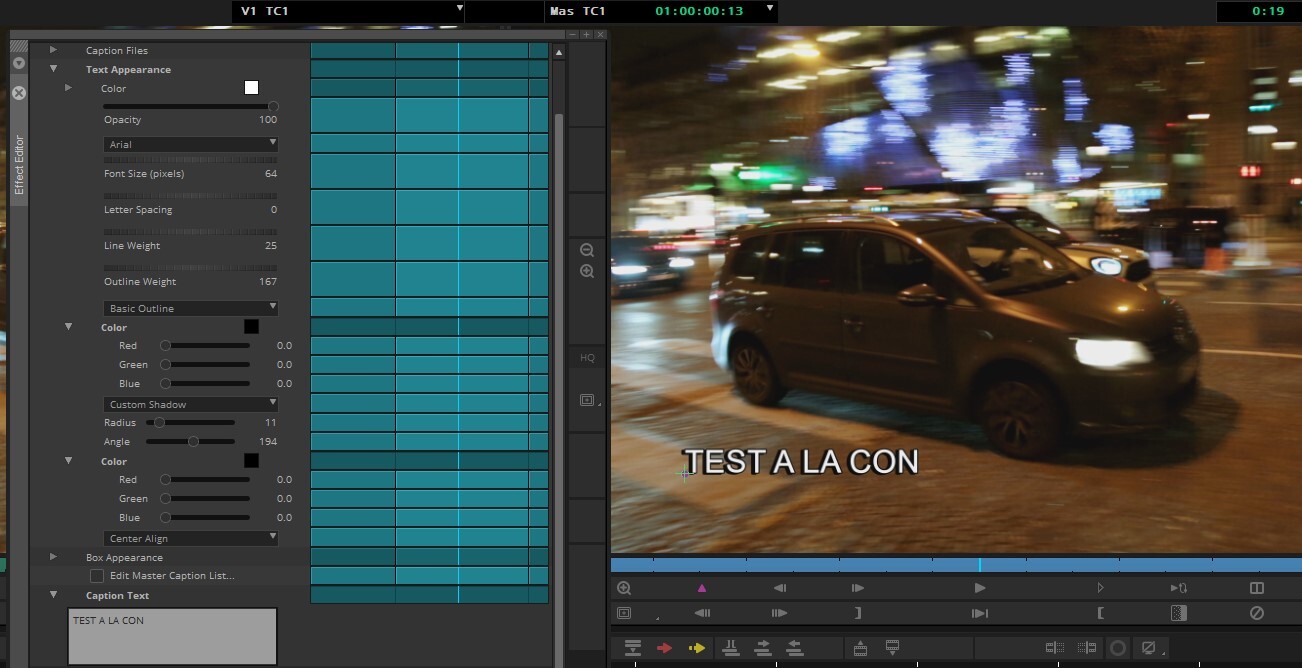
Task: Click the Effect Editor round X button
Action: pos(18,92)
